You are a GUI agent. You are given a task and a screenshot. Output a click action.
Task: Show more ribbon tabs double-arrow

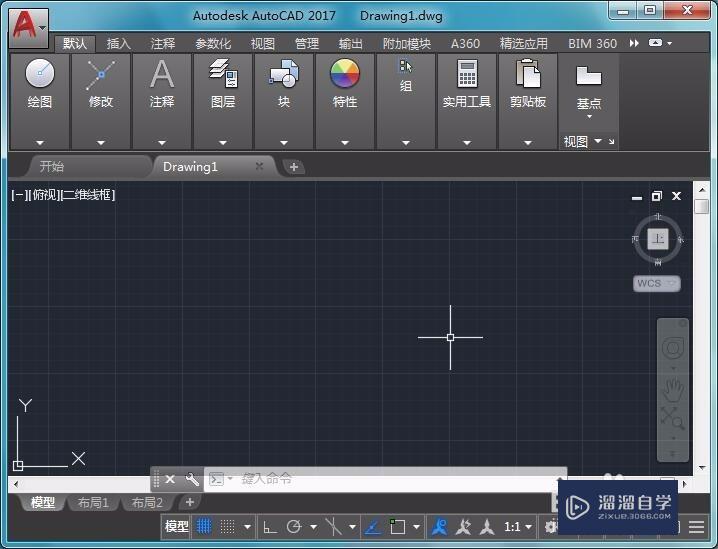(634, 43)
